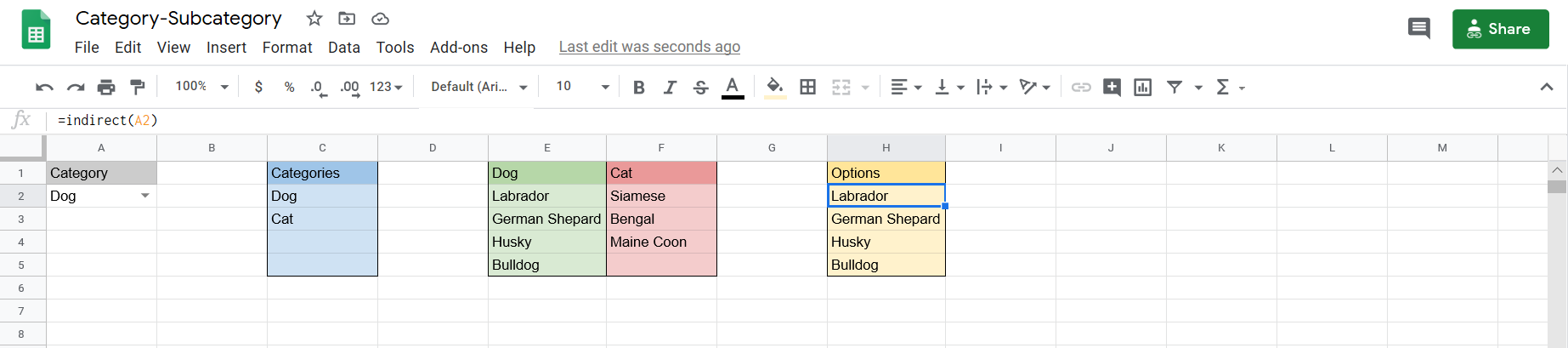Click the undo icon
1568x348 pixels.
[x=44, y=87]
